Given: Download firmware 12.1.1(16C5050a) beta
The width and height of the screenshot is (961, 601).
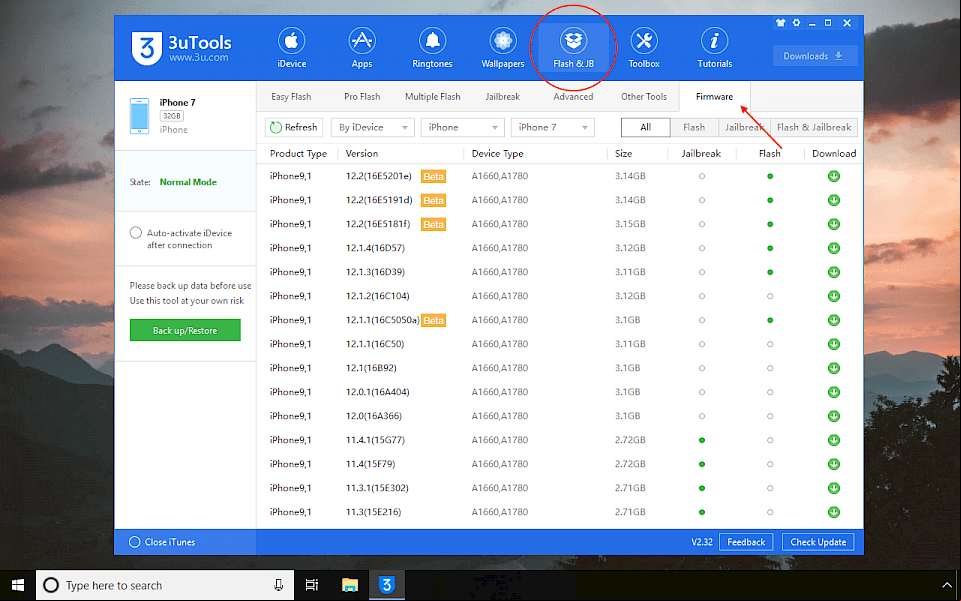Looking at the screenshot, I should click(834, 320).
